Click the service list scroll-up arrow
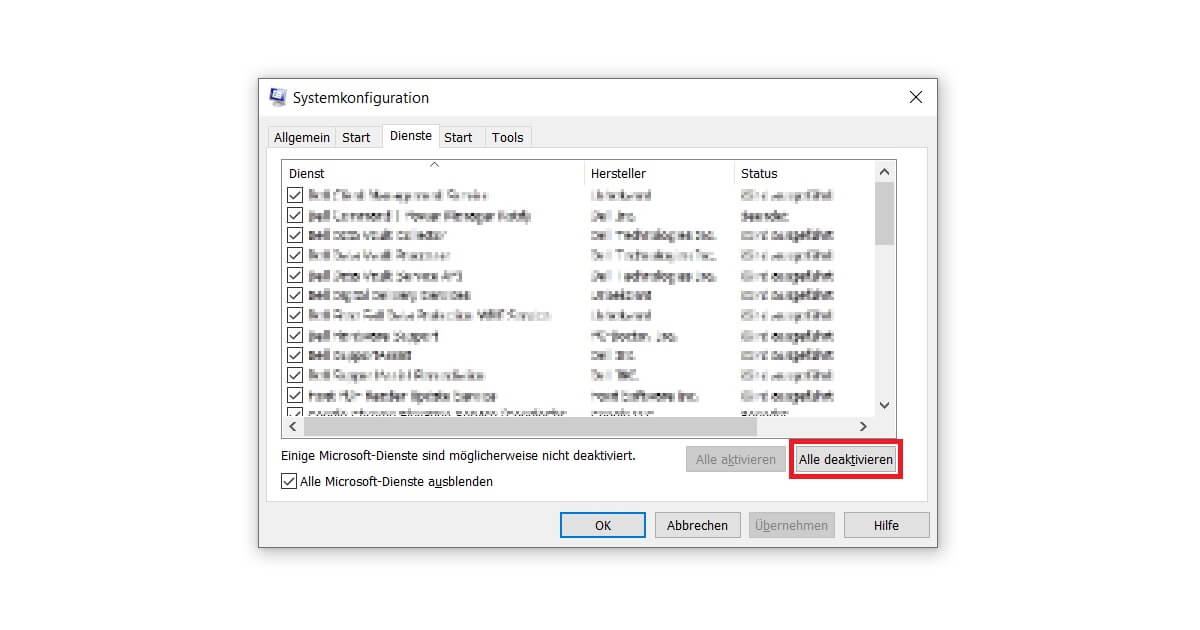This screenshot has width=1200, height=630. pos(884,172)
